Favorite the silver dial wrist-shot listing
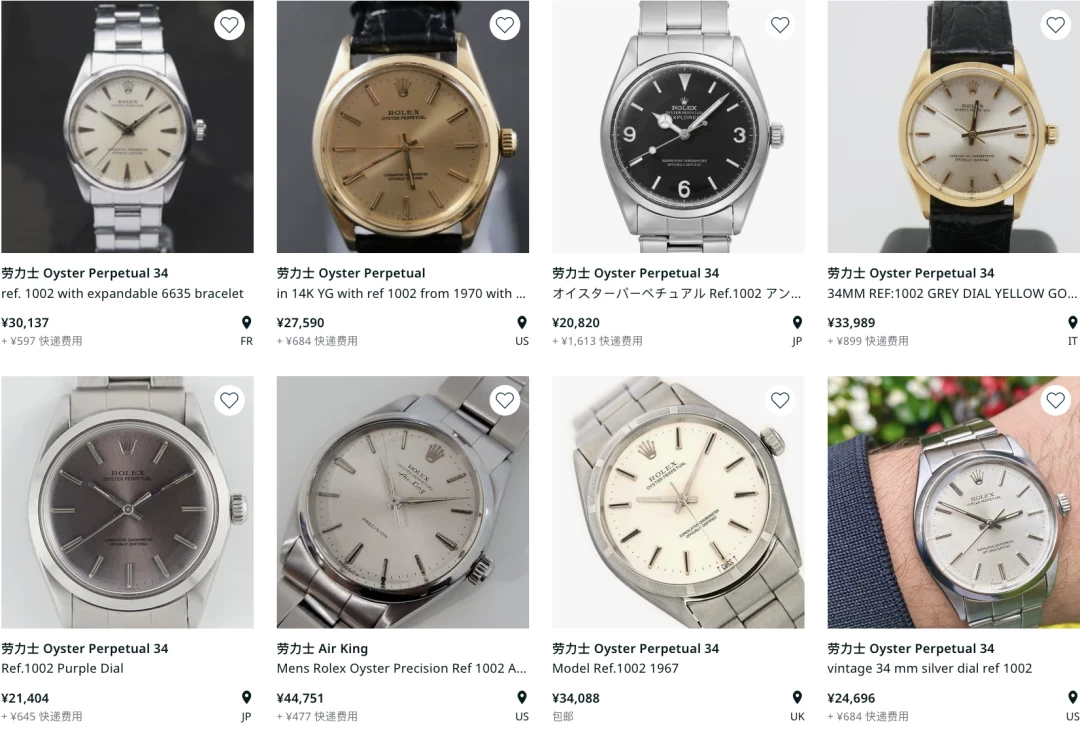Screen dimensions: 1080x736 [x=1055, y=401]
